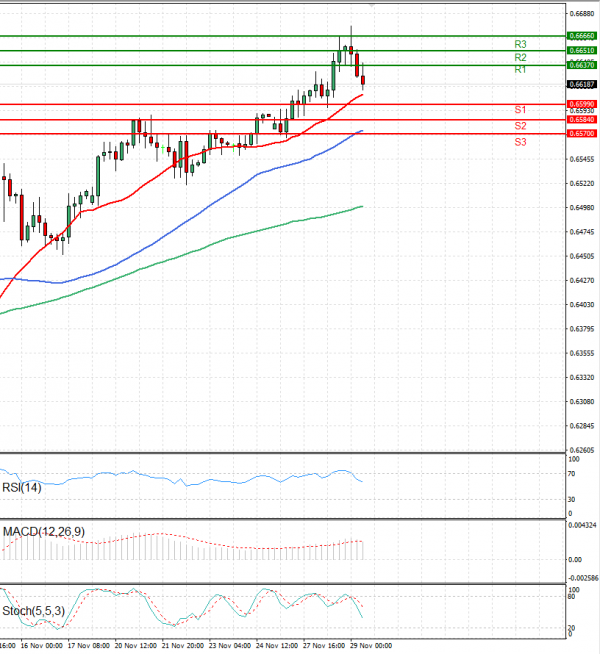
Task: Click the 0.65455 price scale value
Action: tap(582, 159)
